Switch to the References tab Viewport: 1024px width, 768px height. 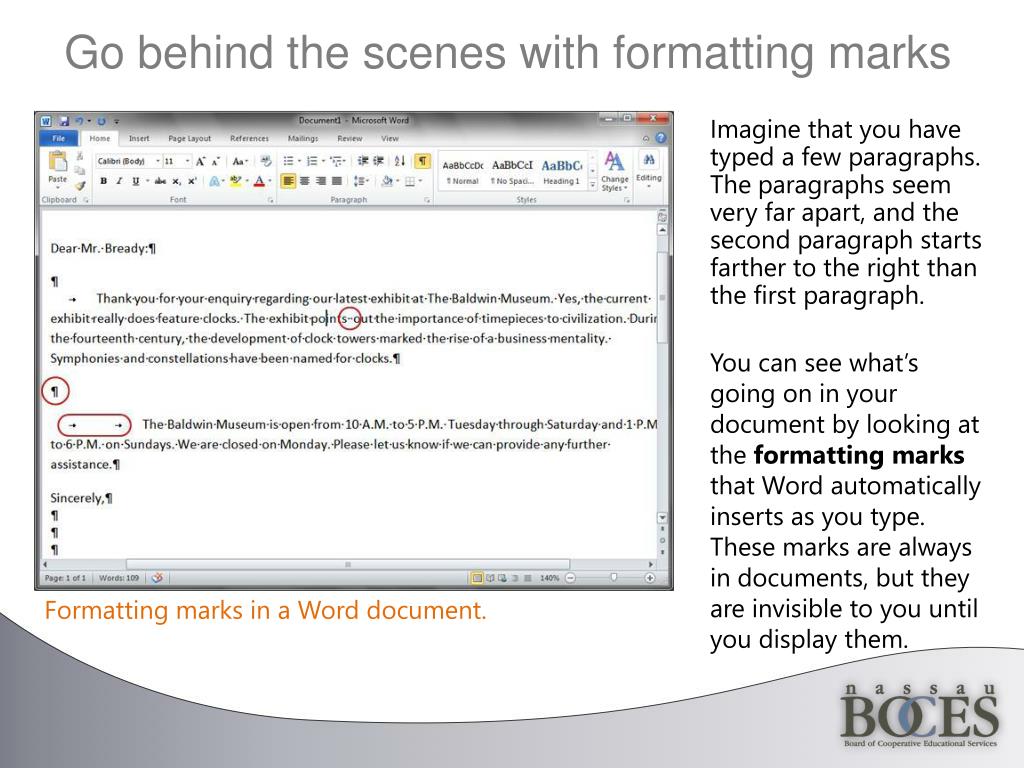249,138
